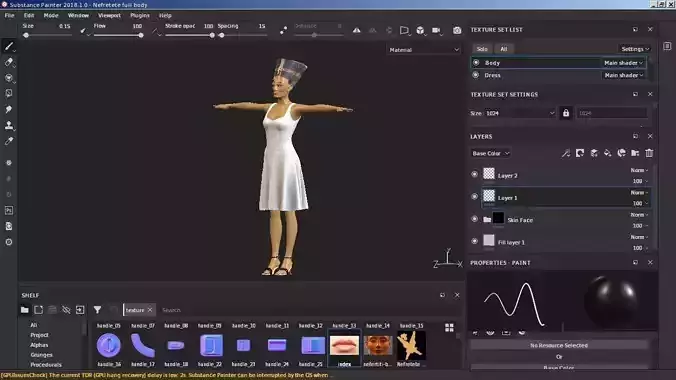The height and width of the screenshot is (380, 676).
Task: Open the Plugins menu
Action: tap(140, 16)
